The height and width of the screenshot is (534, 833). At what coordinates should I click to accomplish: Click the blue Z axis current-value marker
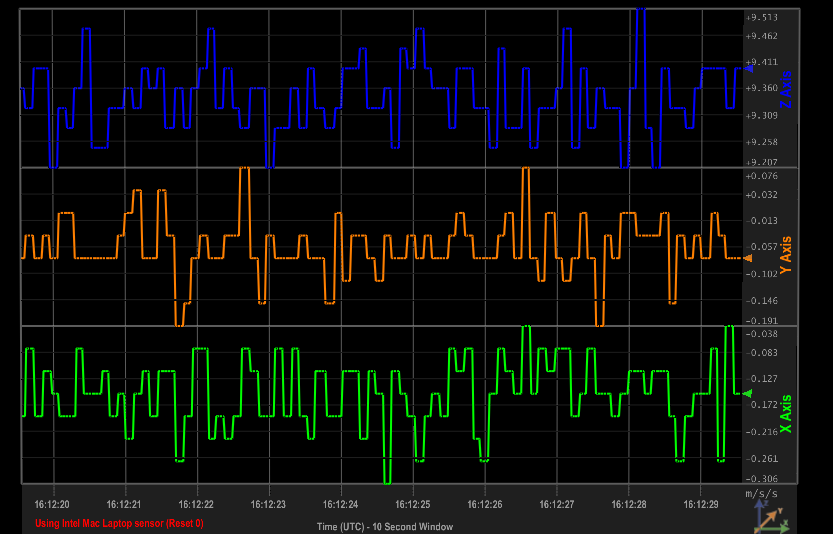[x=749, y=69]
